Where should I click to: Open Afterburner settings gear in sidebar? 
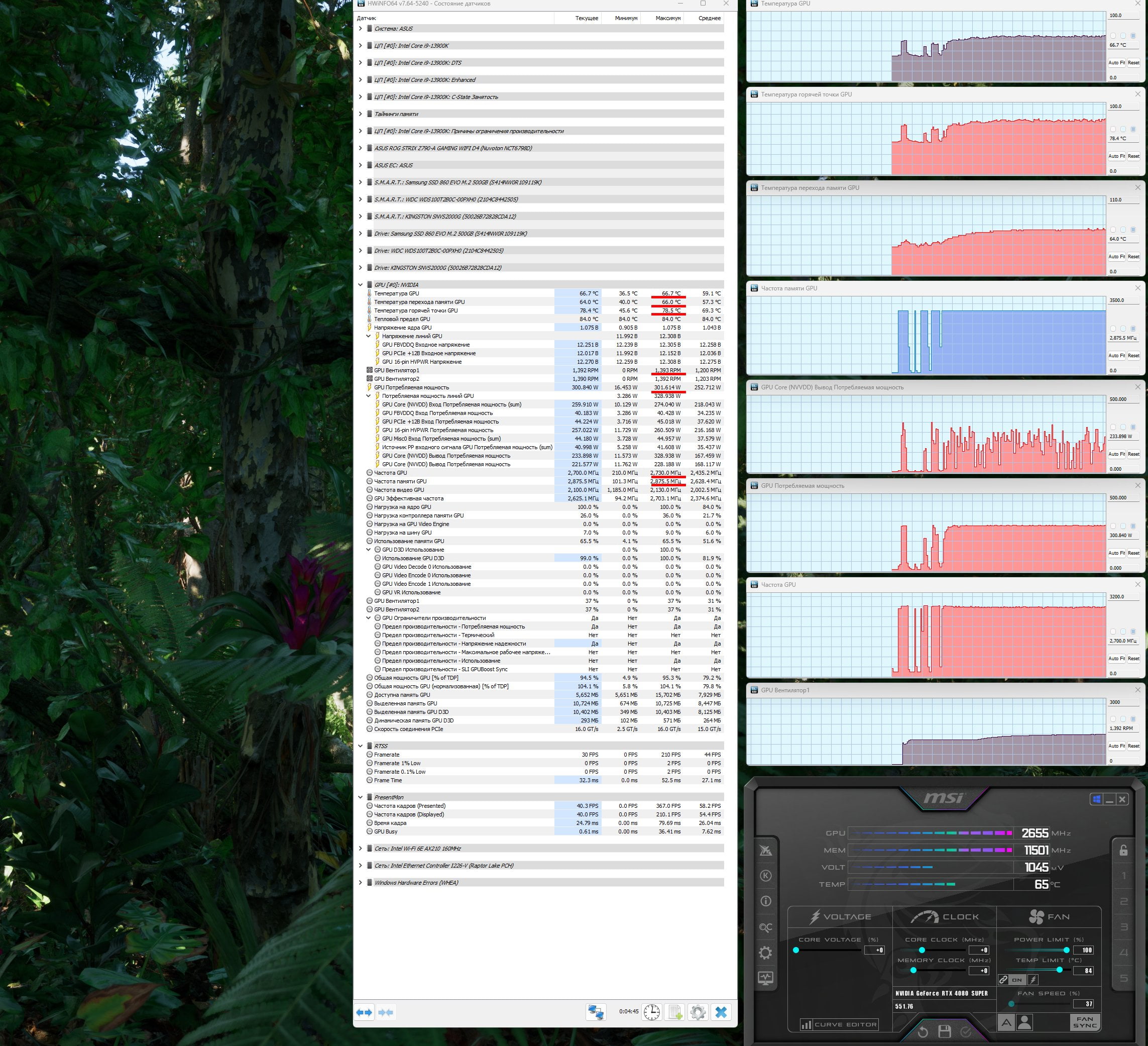click(x=765, y=953)
